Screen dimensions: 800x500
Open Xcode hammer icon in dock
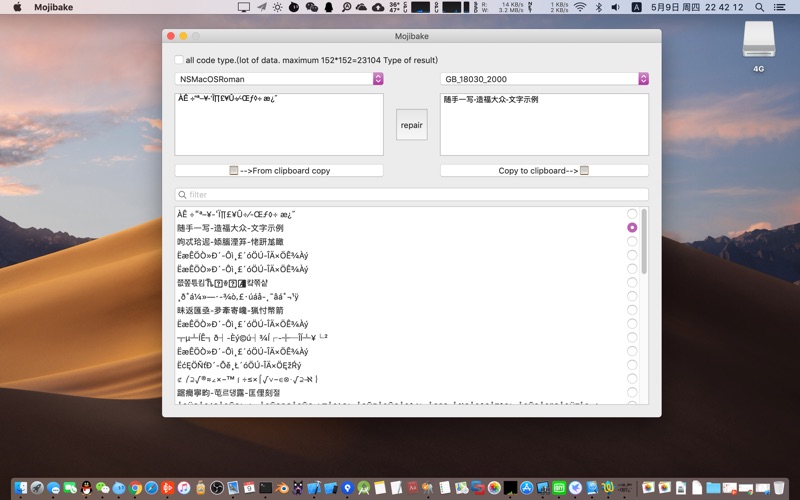pyautogui.click(x=314, y=488)
